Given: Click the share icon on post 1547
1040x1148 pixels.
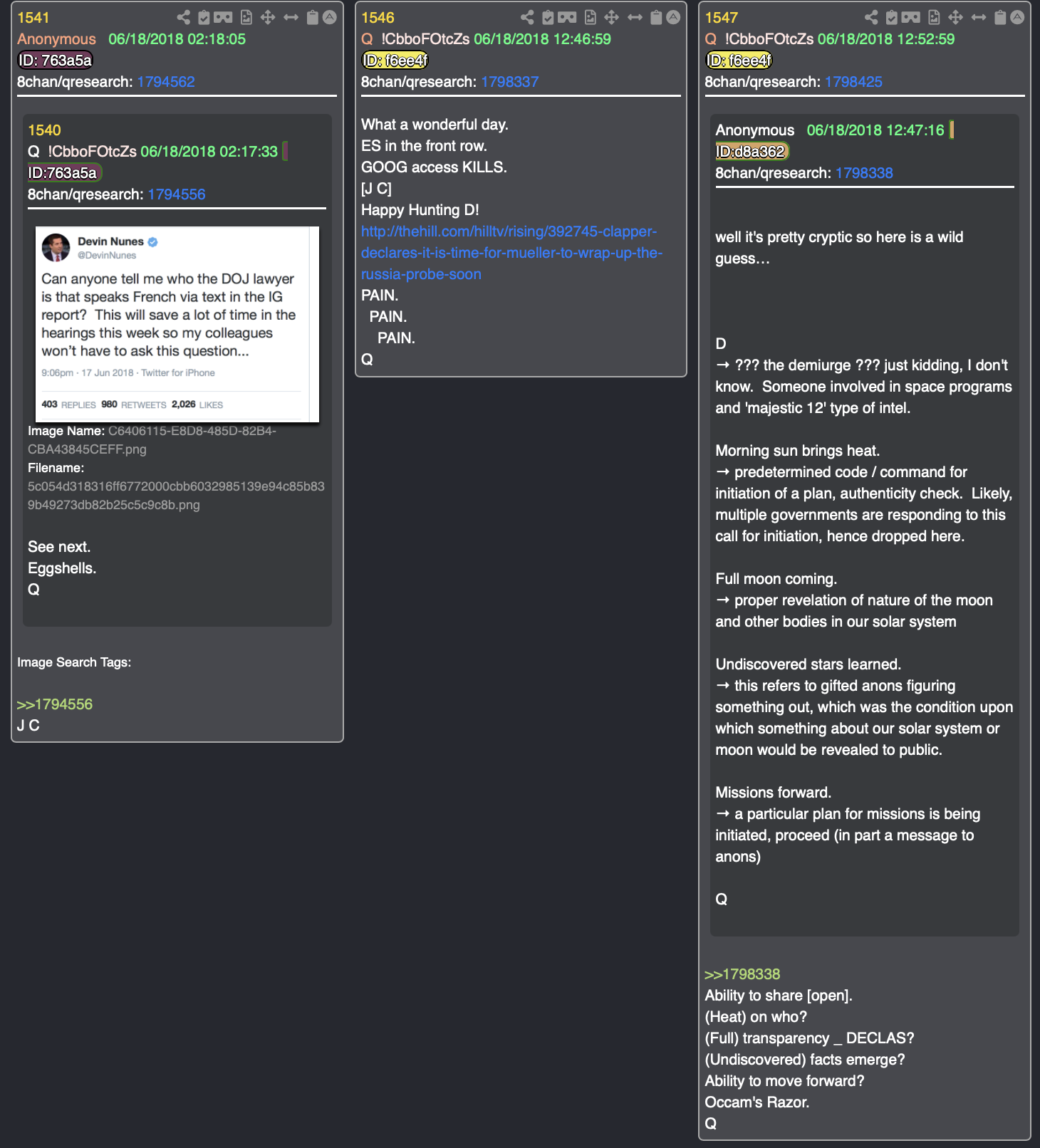Looking at the screenshot, I should (x=871, y=17).
